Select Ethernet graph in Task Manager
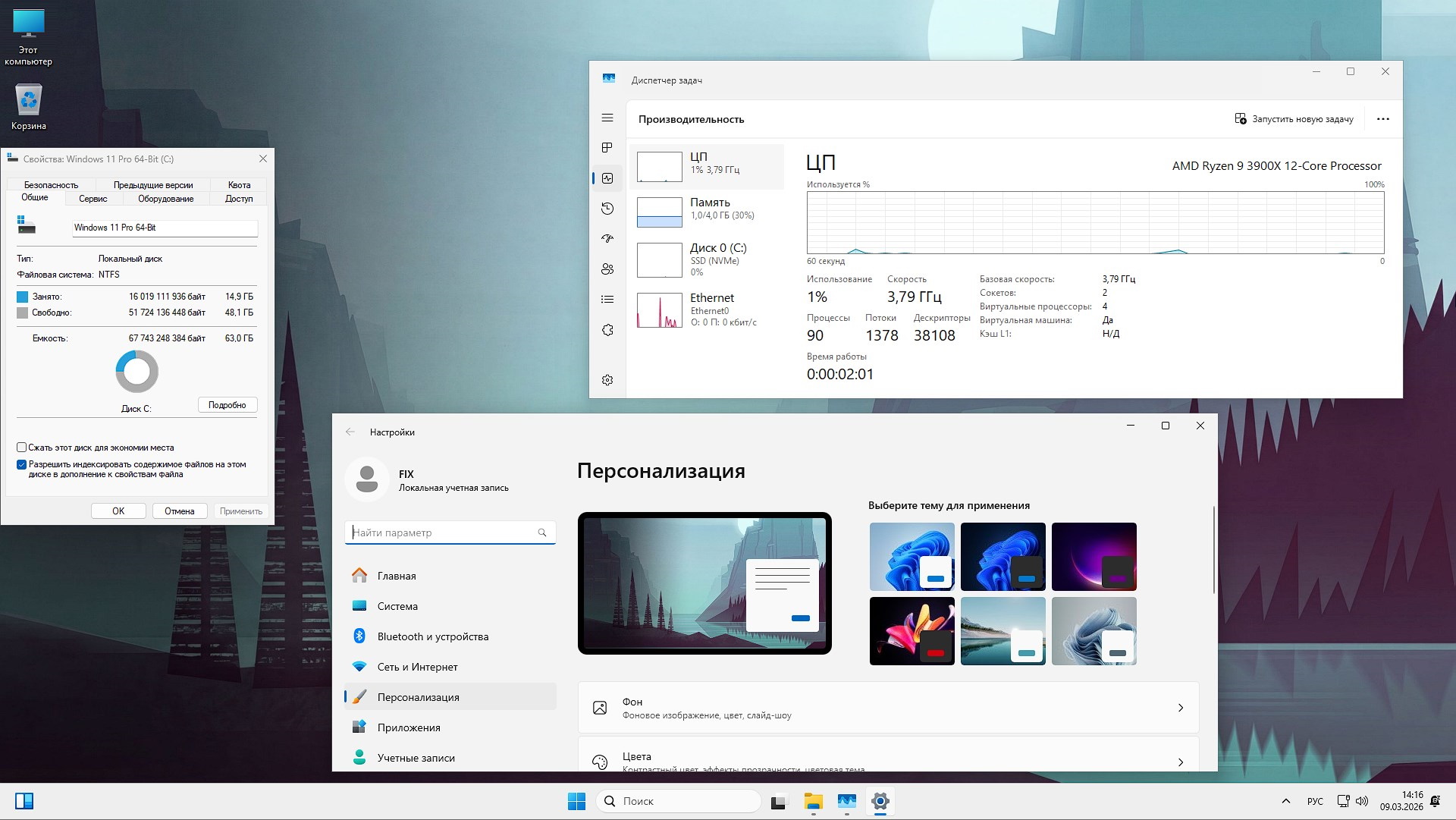 [707, 309]
